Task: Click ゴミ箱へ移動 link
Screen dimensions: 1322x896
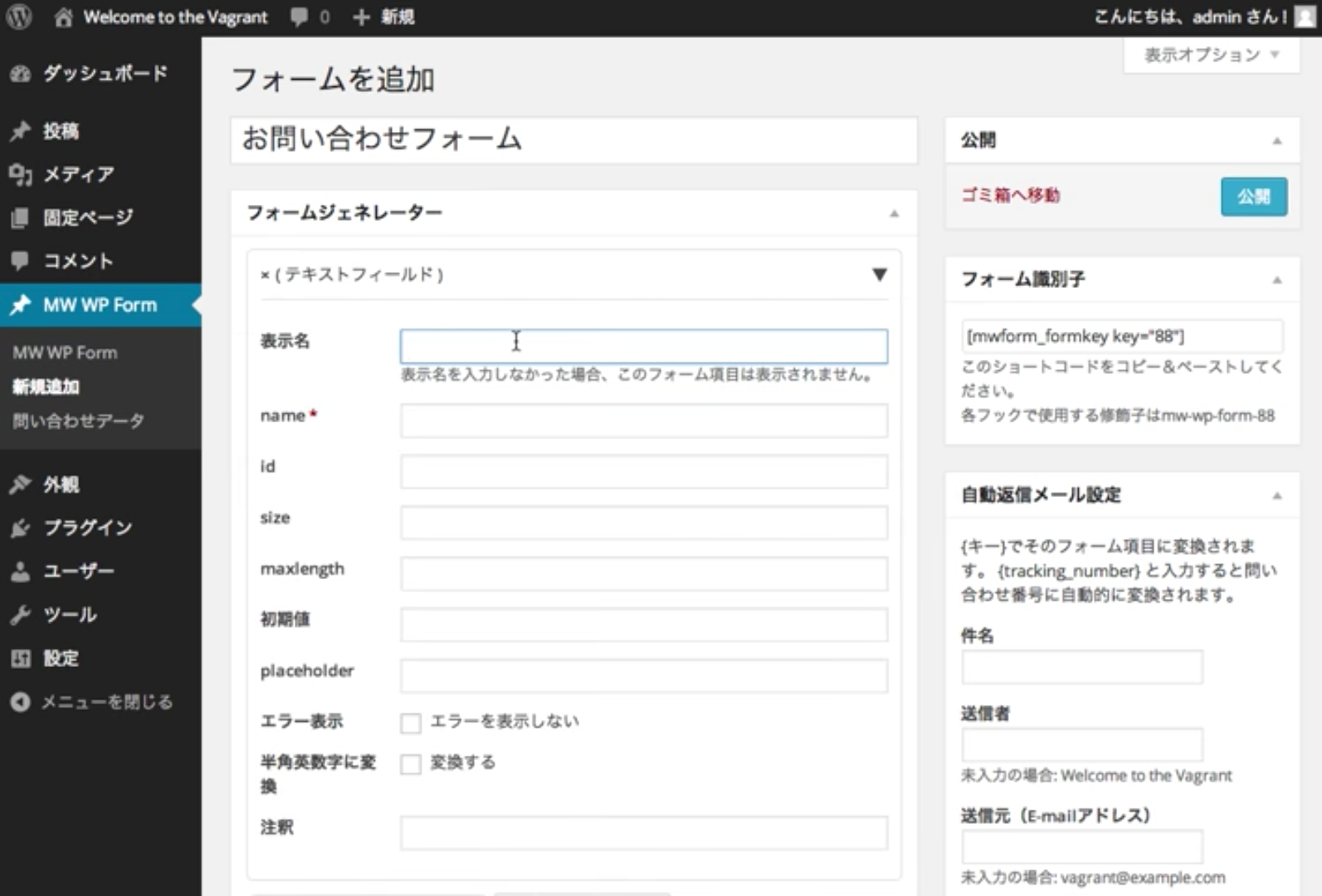Action: click(1010, 195)
